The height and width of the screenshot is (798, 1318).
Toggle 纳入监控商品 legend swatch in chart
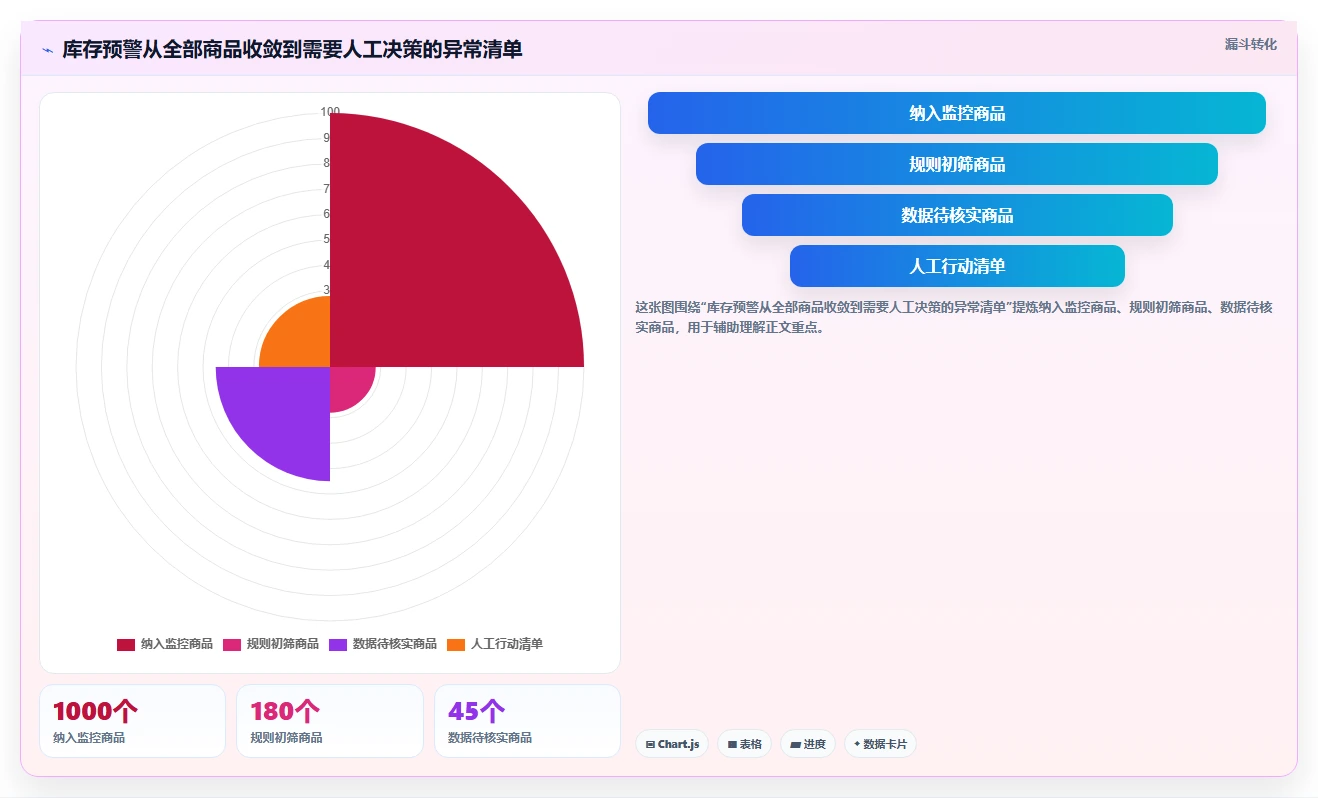tap(126, 644)
